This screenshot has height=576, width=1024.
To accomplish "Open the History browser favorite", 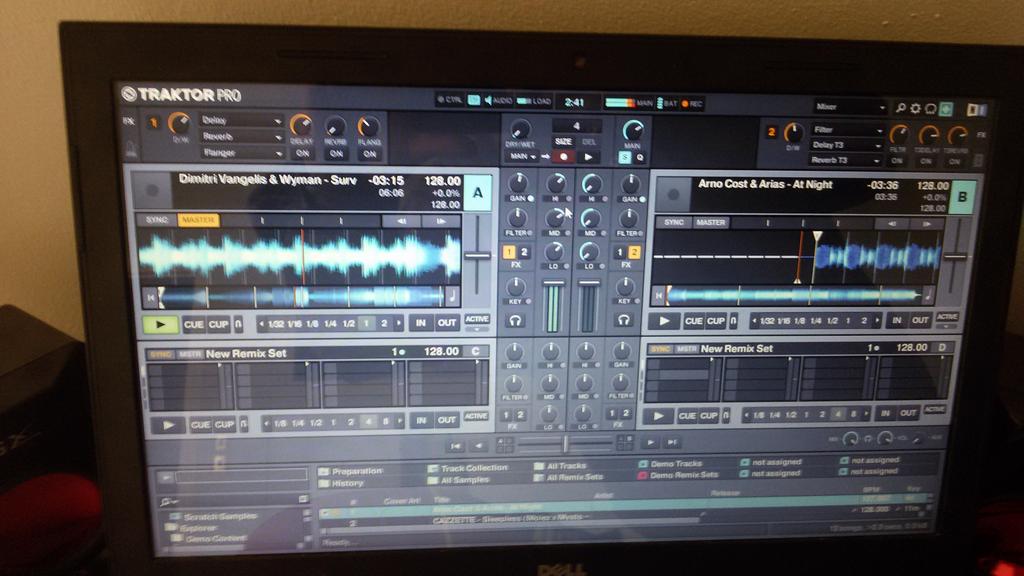I will 342,483.
